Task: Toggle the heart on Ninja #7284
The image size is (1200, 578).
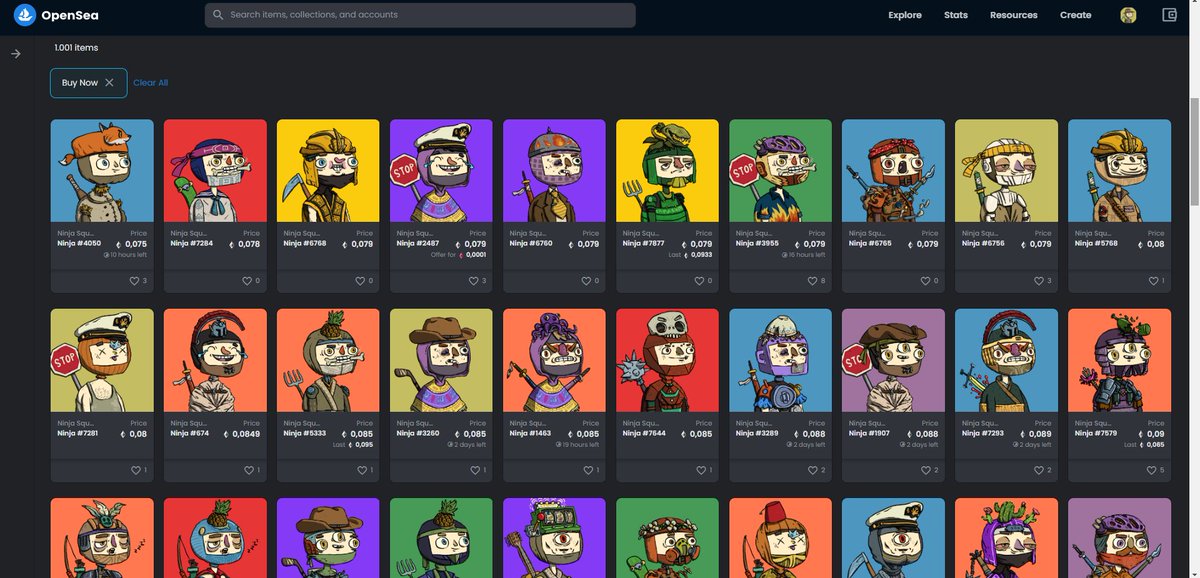Action: point(249,281)
